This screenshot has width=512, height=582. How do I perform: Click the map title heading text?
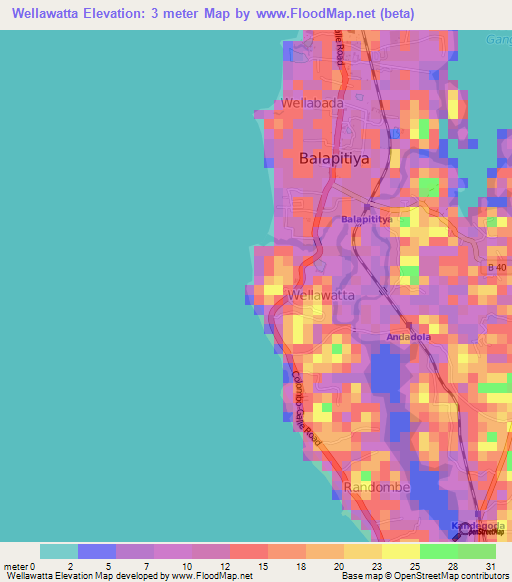213,14
